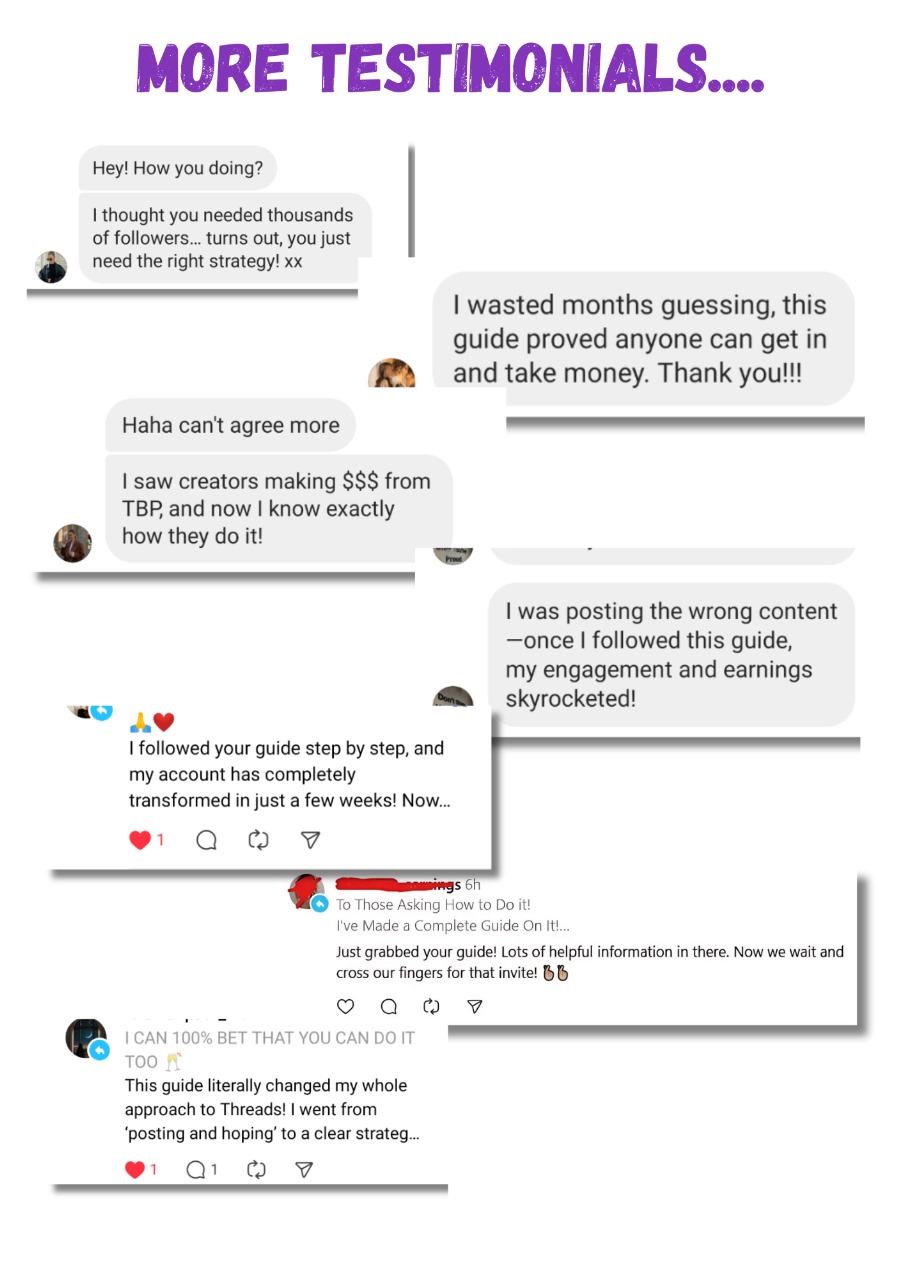Open avatar beside 'need the right strategy' message
The image size is (904, 1280).
point(51,267)
